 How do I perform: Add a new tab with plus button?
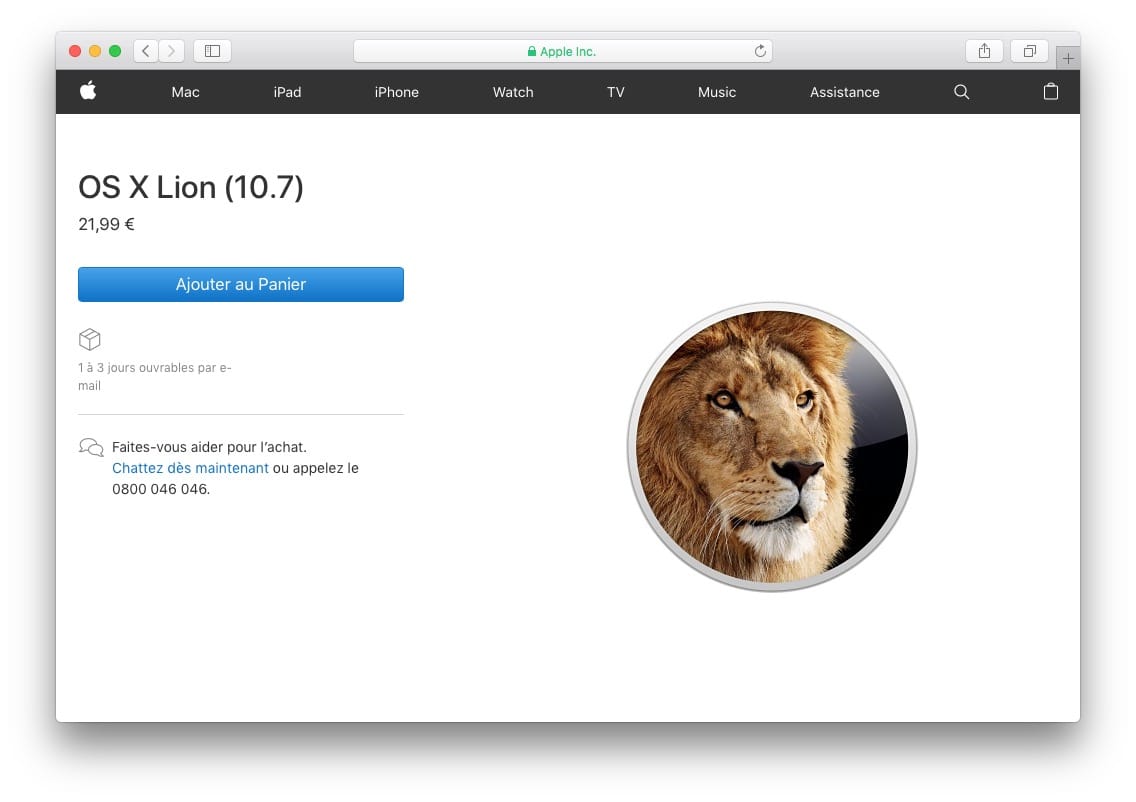tap(1068, 58)
